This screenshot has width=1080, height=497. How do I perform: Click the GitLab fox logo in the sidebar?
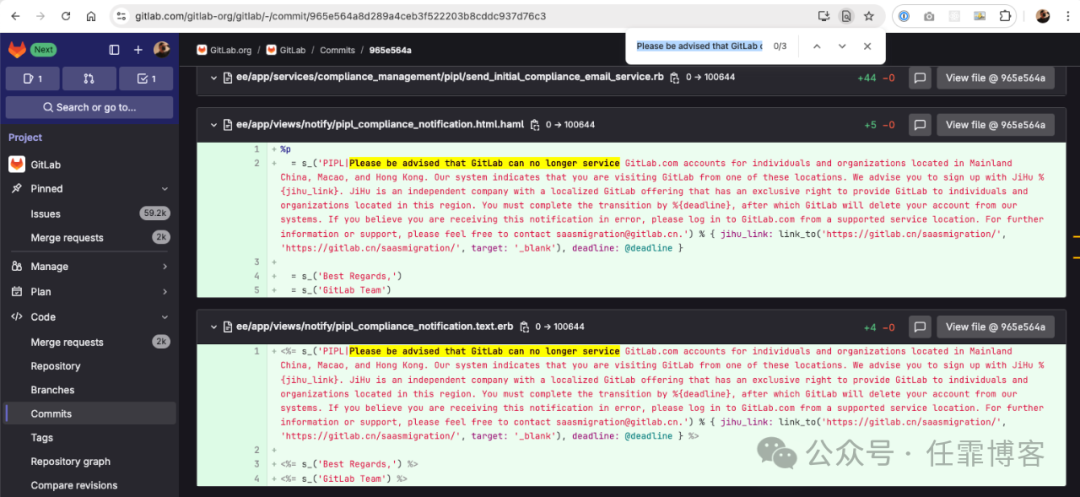[x=17, y=50]
